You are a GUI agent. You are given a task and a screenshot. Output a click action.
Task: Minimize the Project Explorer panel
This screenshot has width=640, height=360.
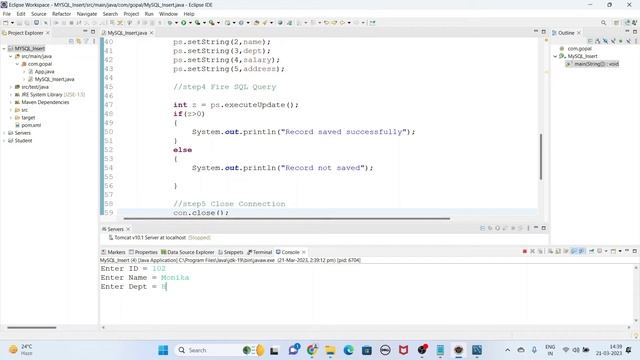(85, 32)
